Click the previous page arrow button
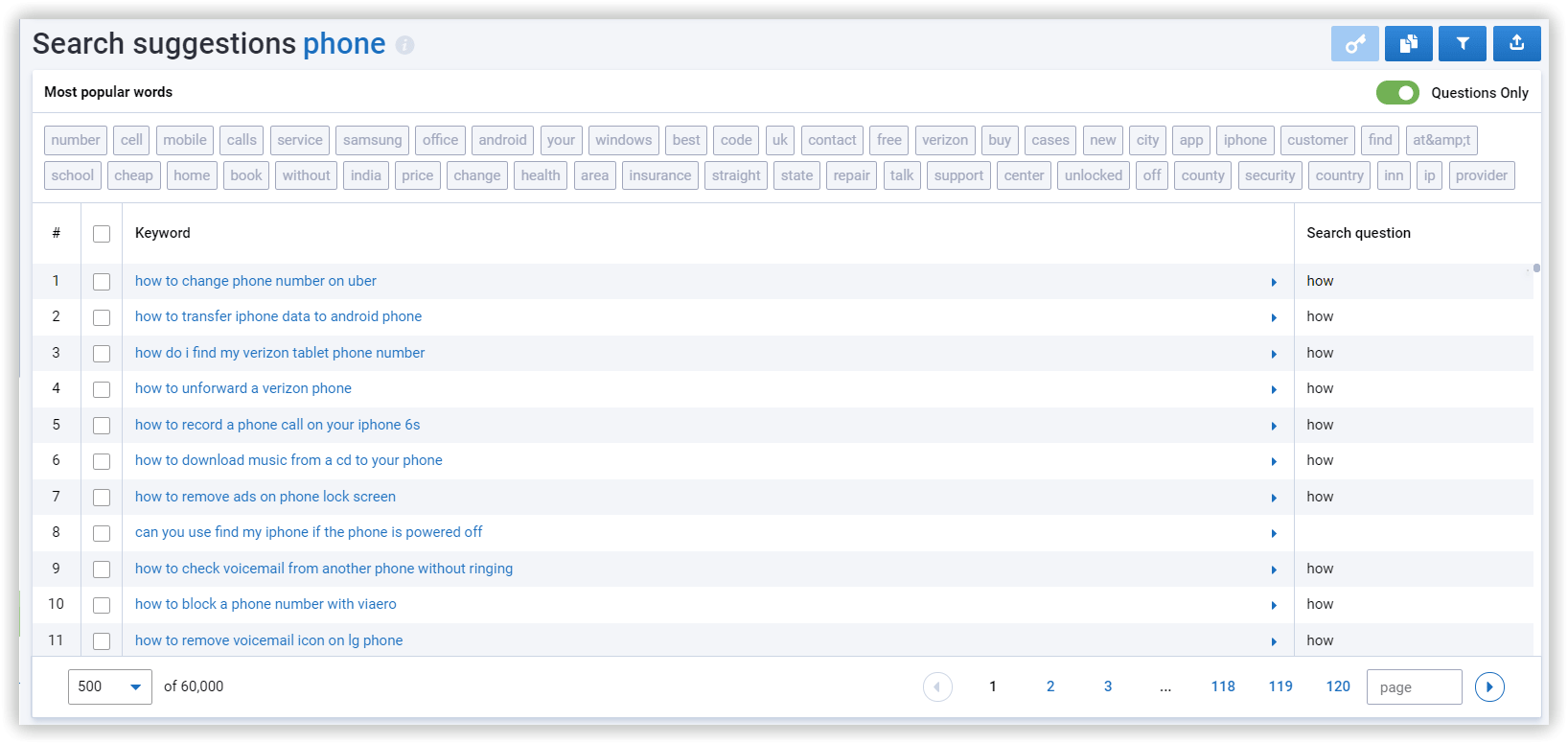Image resolution: width=1568 pixels, height=744 pixels. (937, 686)
